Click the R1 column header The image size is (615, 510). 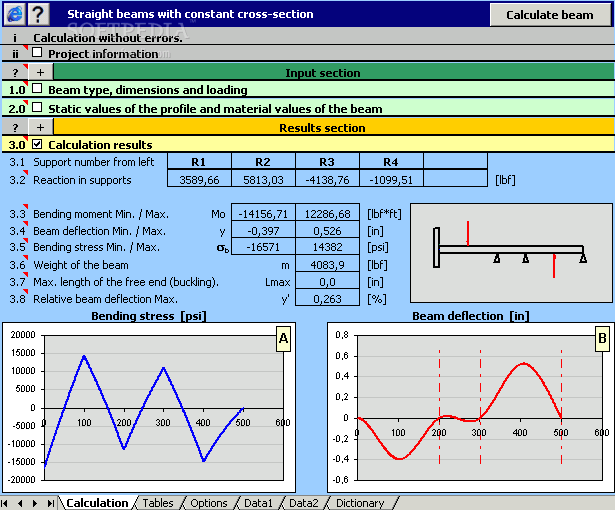199,162
